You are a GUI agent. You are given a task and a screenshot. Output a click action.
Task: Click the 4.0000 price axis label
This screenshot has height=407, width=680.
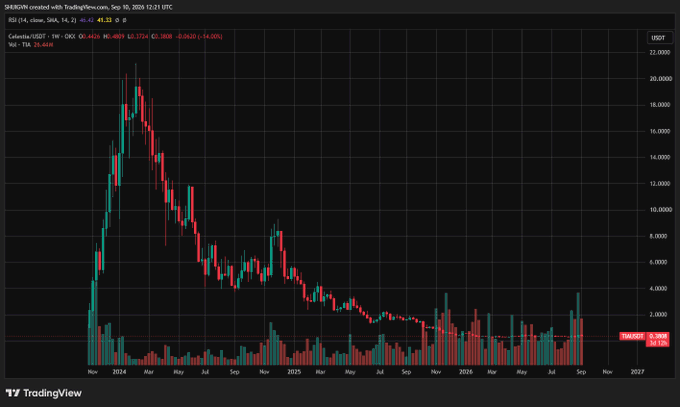(658, 289)
